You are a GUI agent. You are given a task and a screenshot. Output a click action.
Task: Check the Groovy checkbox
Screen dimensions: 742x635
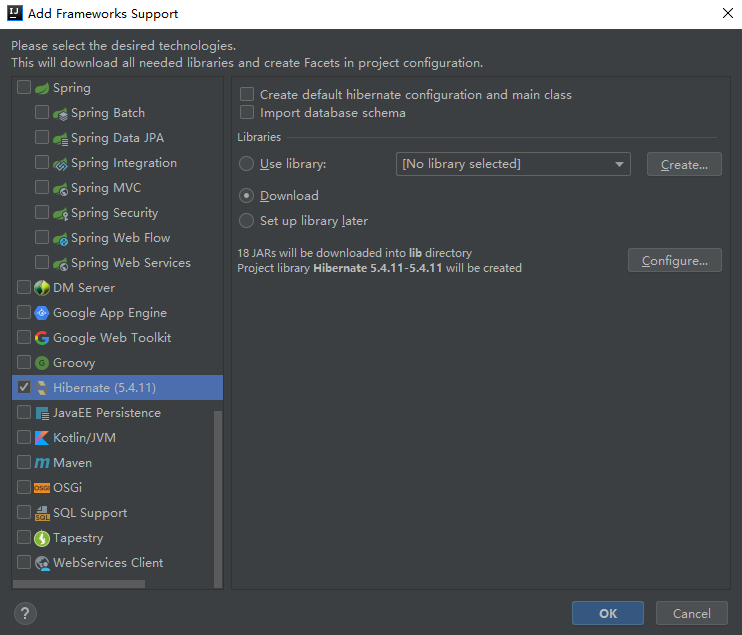[x=24, y=362]
